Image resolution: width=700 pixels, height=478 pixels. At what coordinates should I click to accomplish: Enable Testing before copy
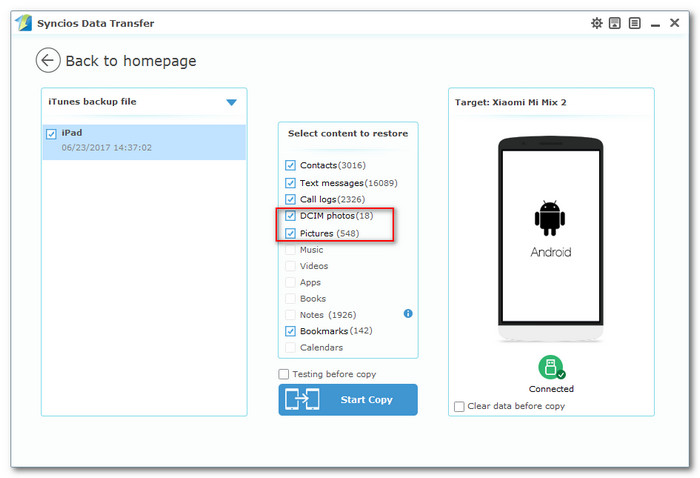[x=283, y=374]
